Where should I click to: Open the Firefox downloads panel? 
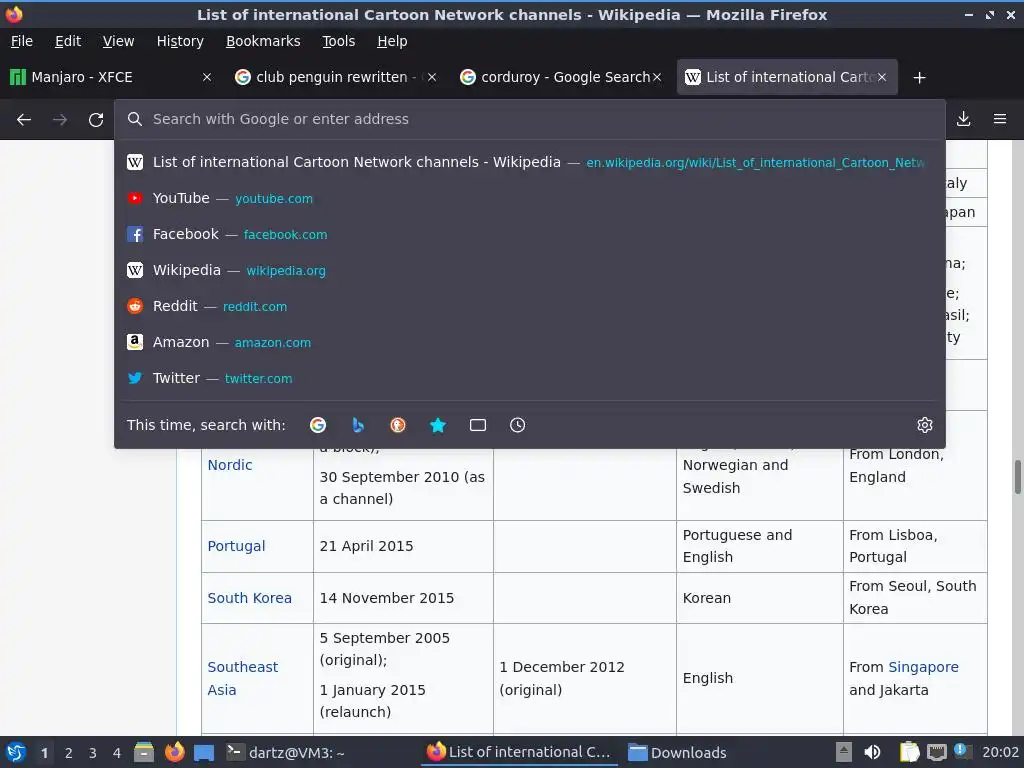point(963,119)
